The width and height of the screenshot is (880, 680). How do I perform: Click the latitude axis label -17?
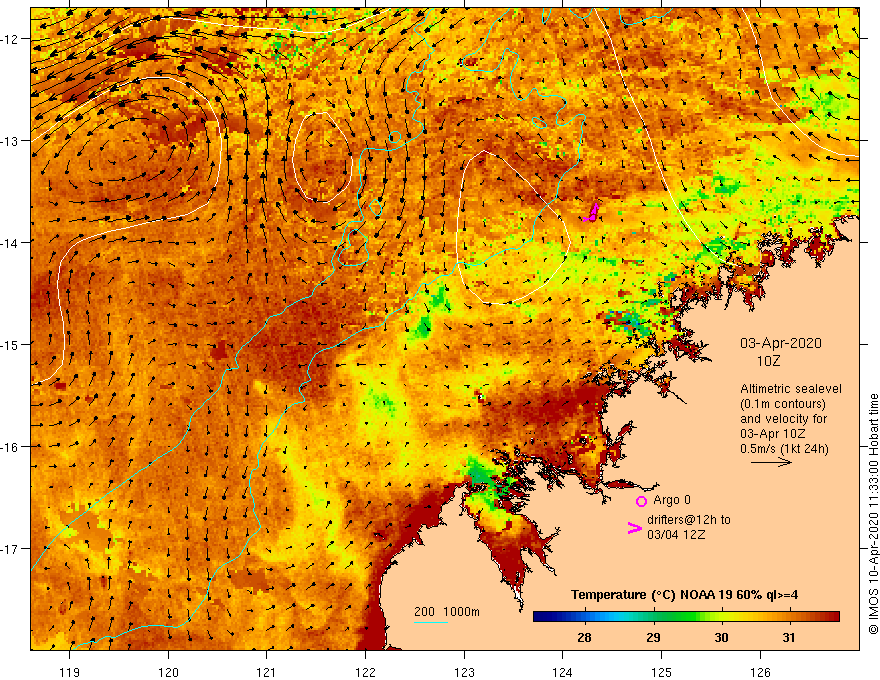[x=11, y=549]
